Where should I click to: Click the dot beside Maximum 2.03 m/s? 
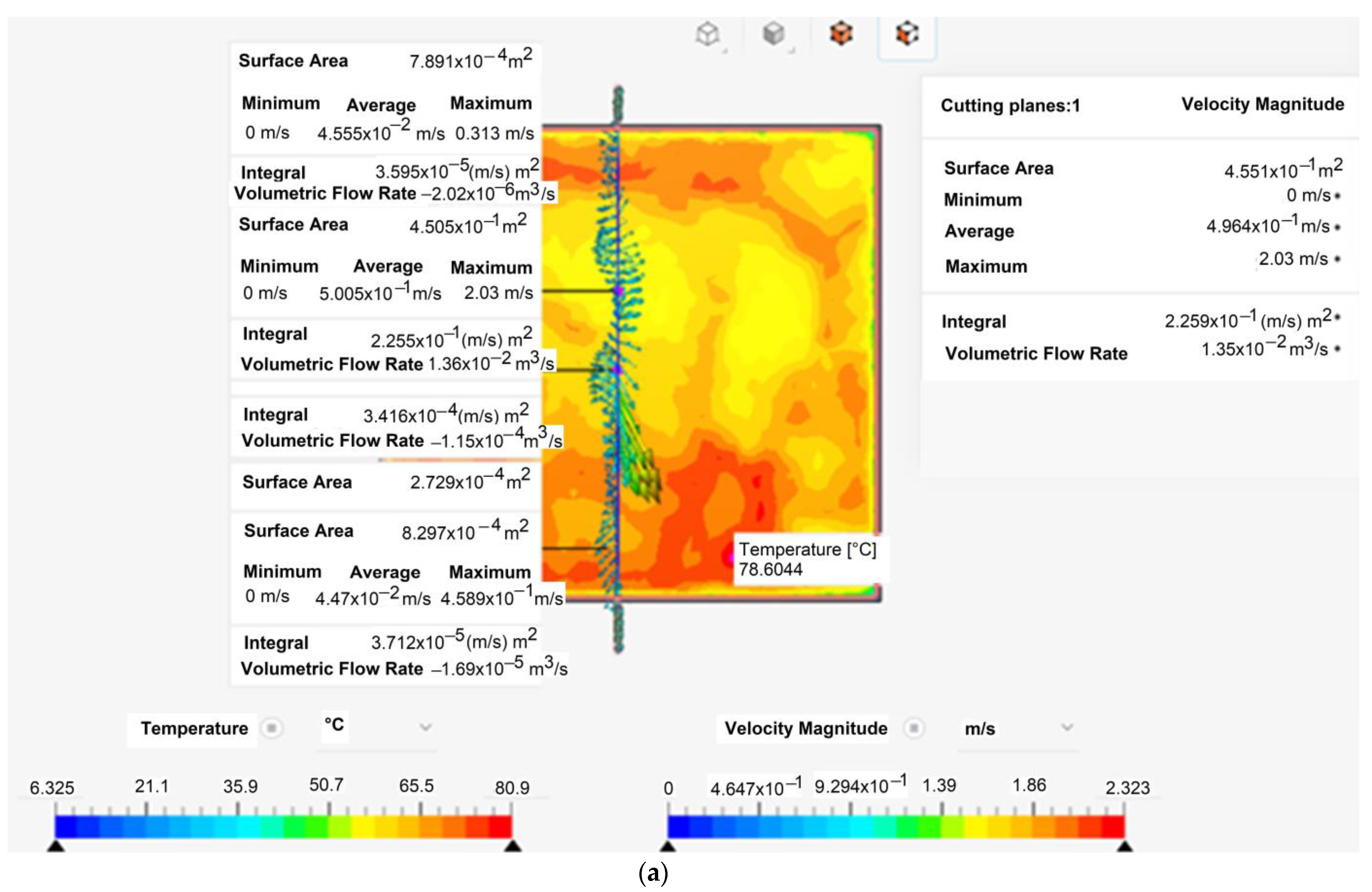(x=1337, y=259)
